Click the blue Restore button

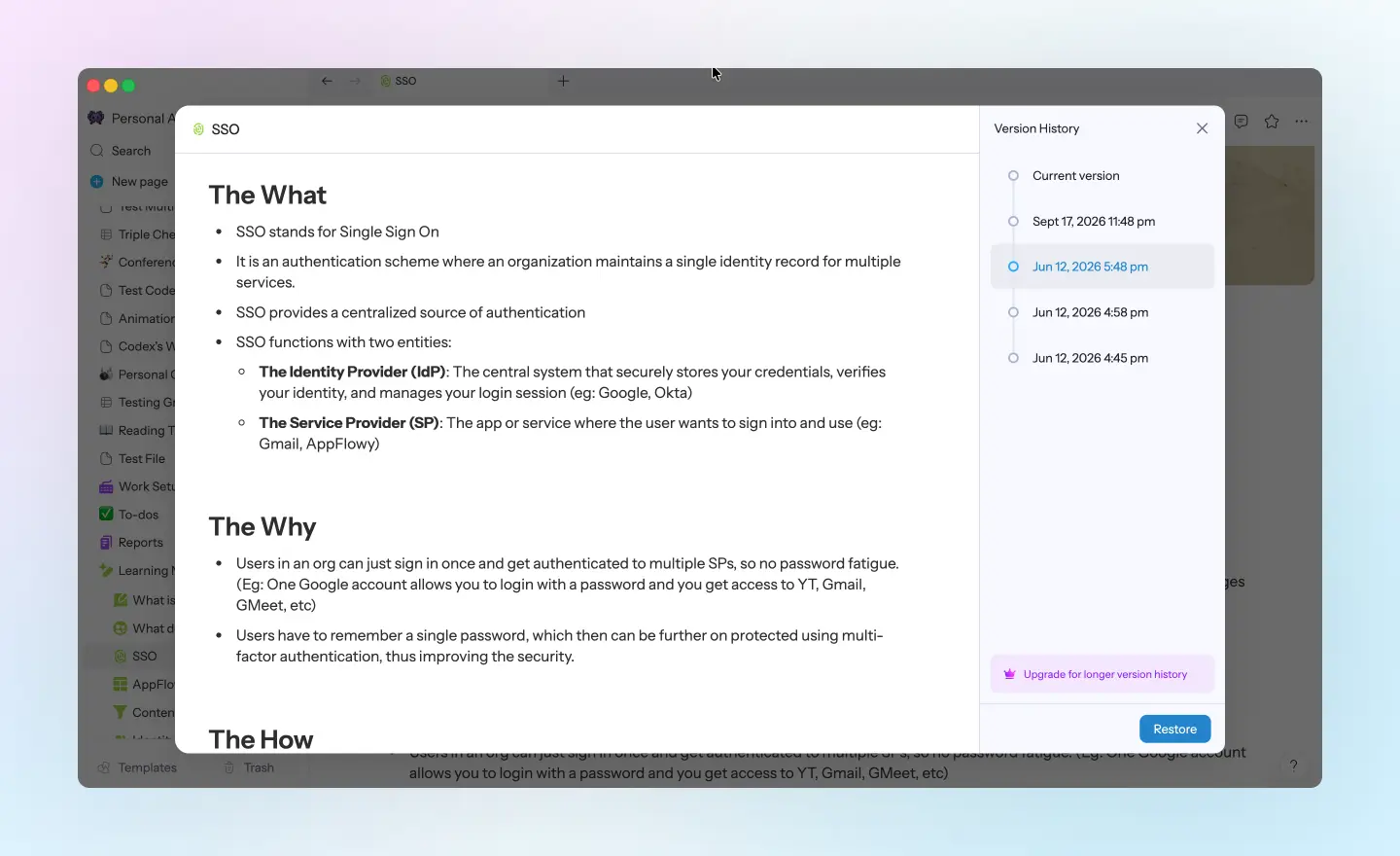[1174, 730]
